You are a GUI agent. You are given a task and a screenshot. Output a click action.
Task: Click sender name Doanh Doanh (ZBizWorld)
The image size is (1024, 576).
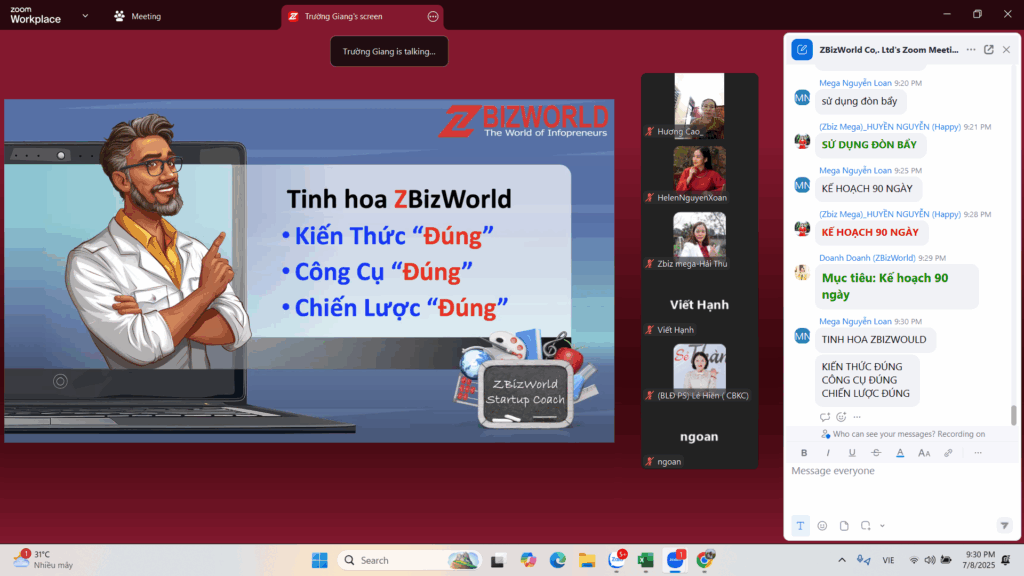click(x=867, y=258)
